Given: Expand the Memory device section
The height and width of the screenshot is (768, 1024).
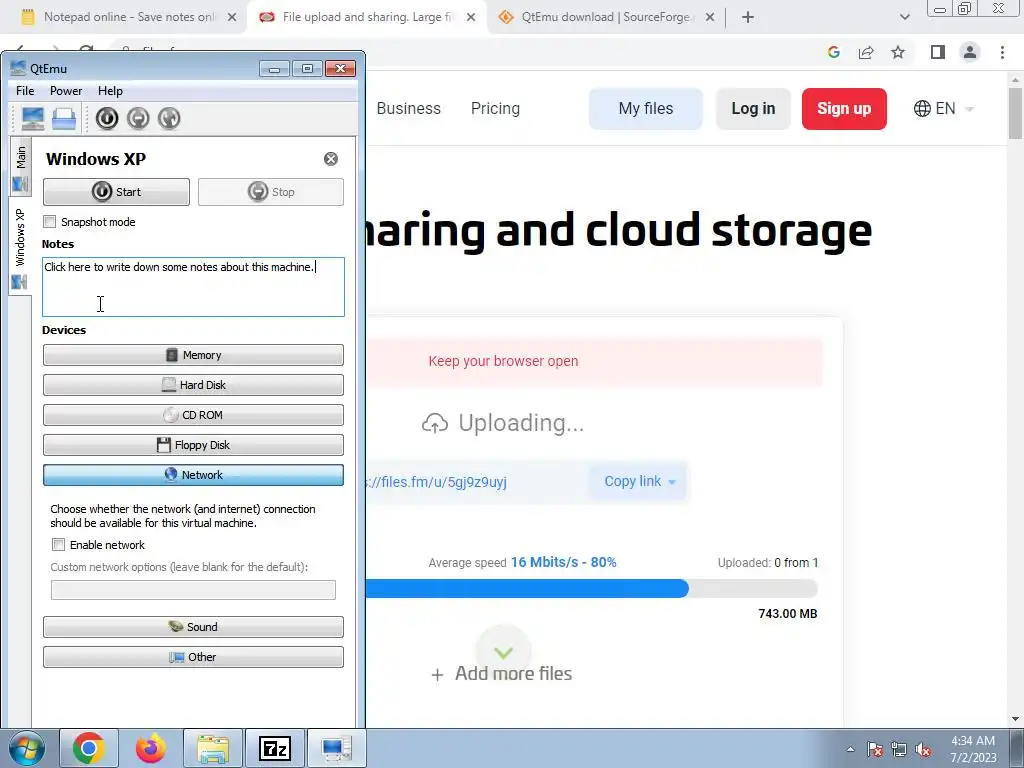Looking at the screenshot, I should [x=193, y=355].
